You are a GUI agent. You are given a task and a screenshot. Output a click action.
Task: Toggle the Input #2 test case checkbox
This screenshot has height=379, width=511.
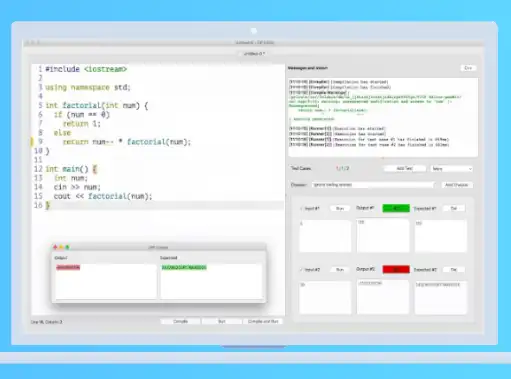coord(301,270)
